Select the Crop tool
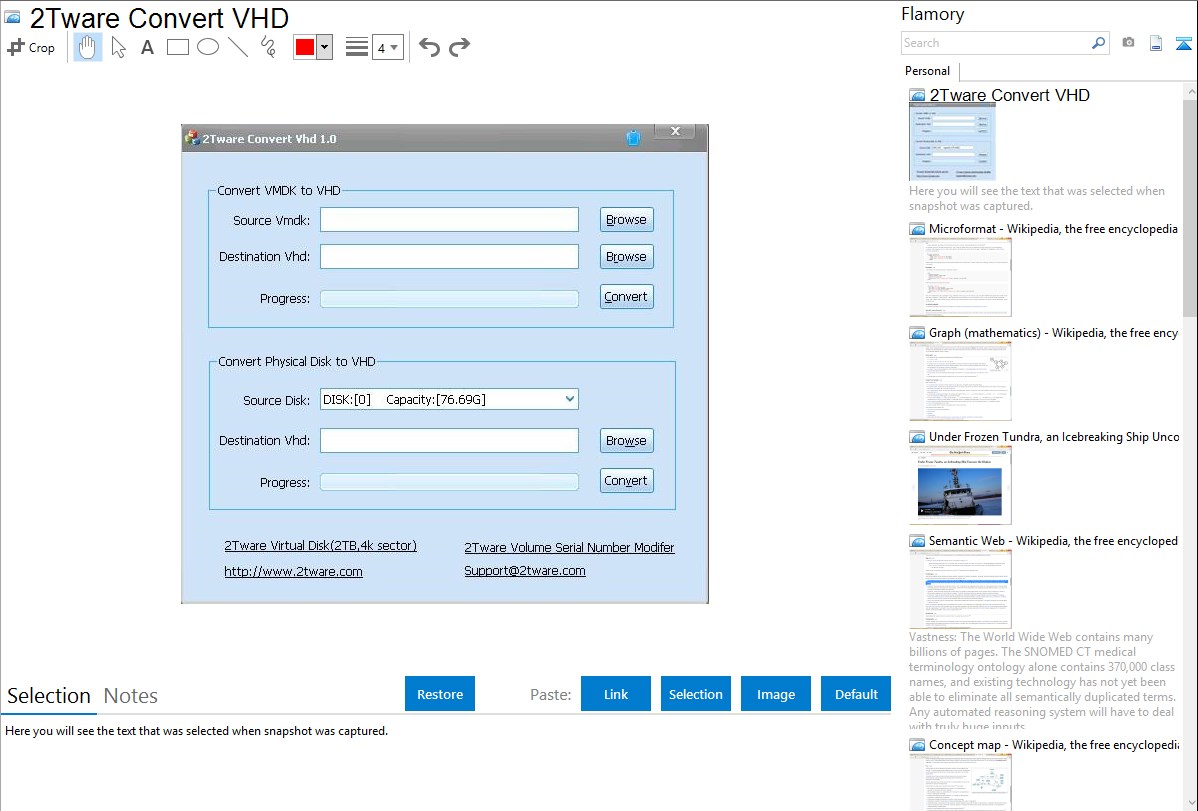This screenshot has width=1198, height=811. [31, 47]
